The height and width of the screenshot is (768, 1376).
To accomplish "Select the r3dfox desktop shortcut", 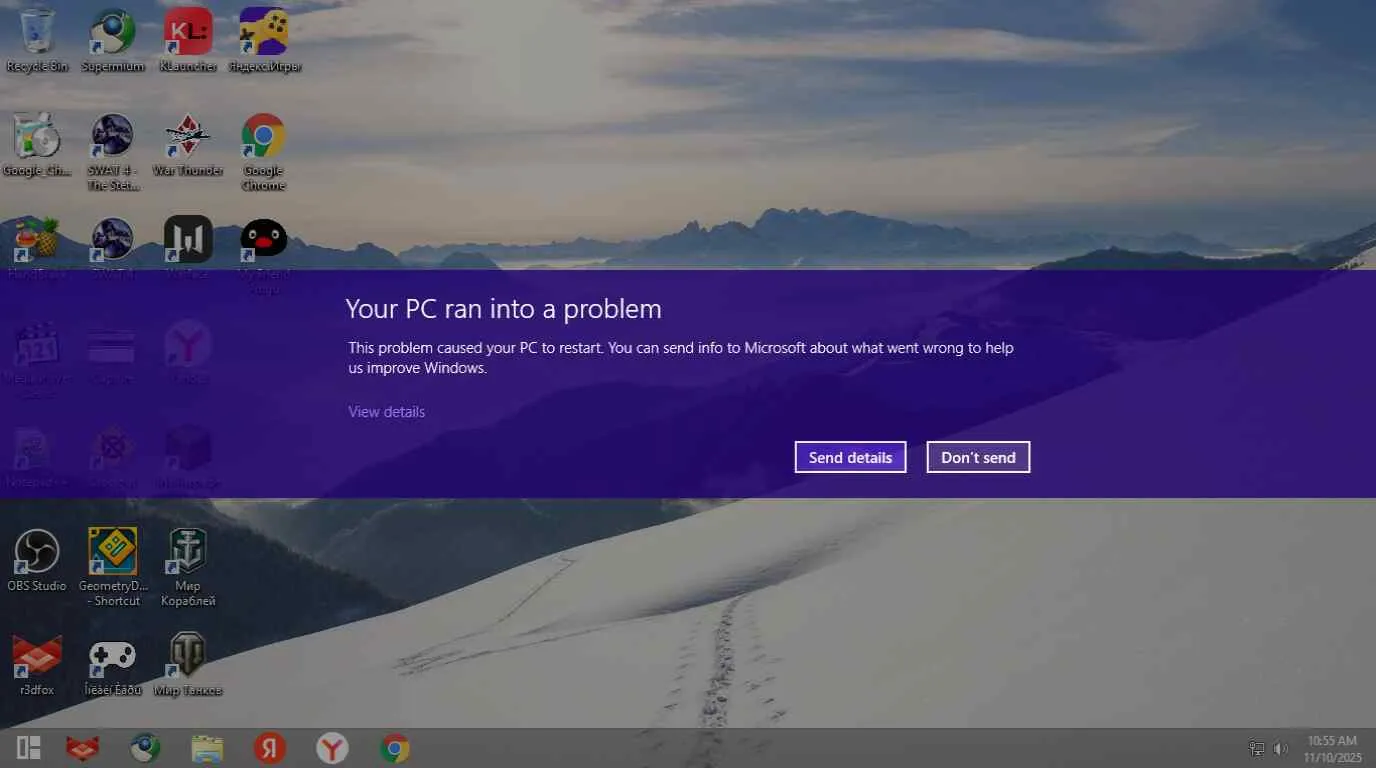I will 37,664.
